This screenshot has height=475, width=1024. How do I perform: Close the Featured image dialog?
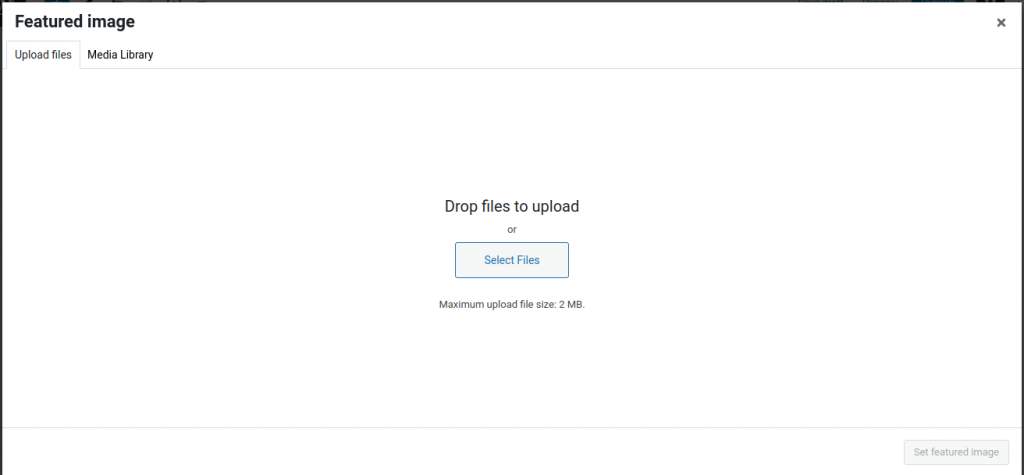(1000, 23)
